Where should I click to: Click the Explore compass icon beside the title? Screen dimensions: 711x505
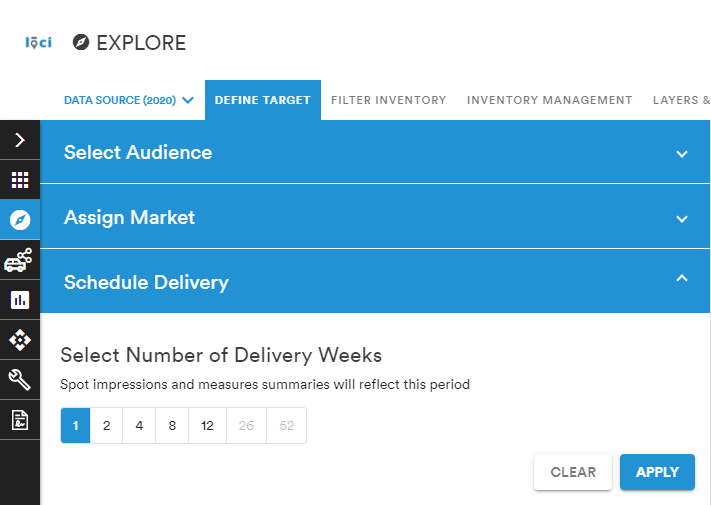(x=81, y=43)
